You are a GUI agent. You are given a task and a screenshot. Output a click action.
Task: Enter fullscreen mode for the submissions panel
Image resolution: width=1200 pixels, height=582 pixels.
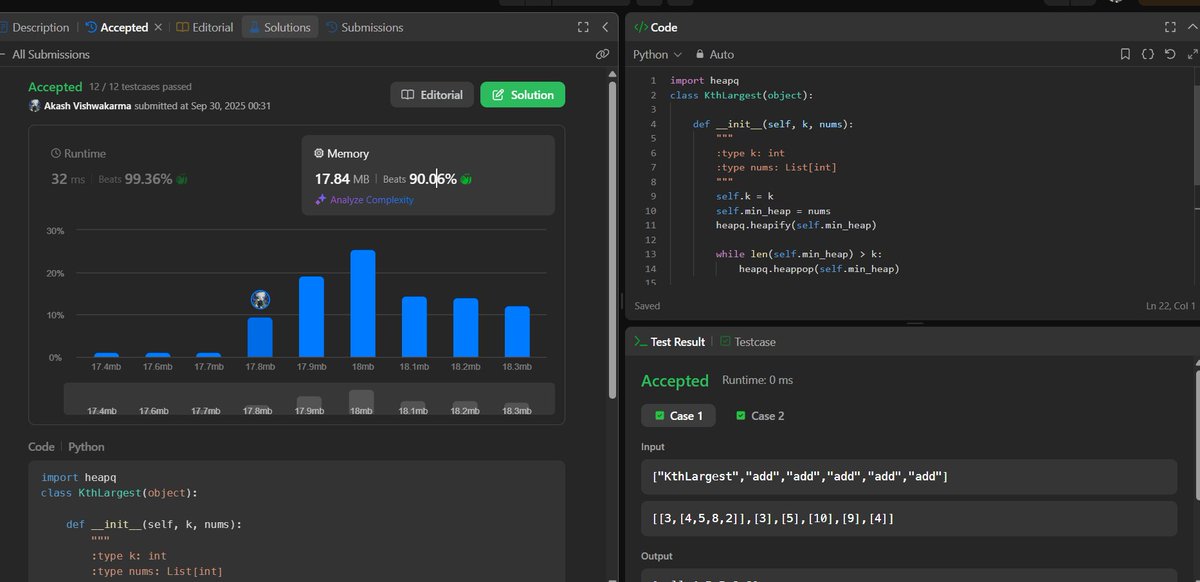click(583, 27)
